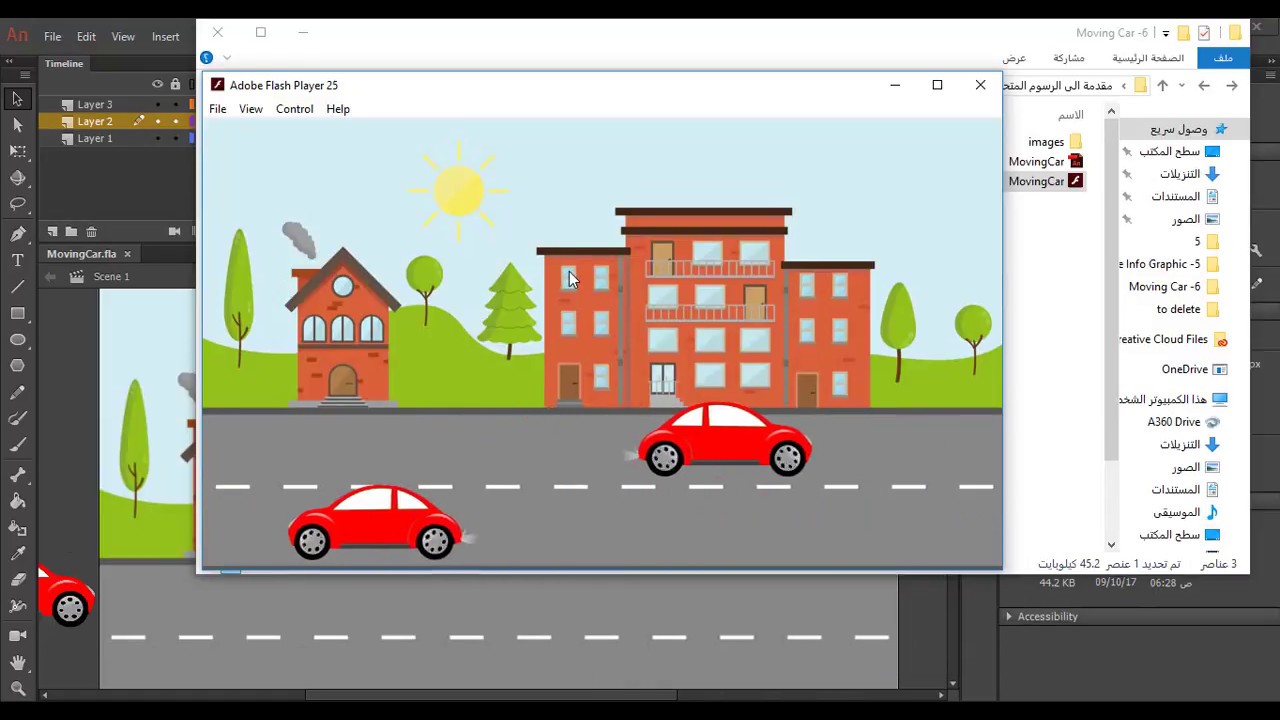Open recent locations dropdown in Explorer
The width and height of the screenshot is (1280, 720).
1181,86
